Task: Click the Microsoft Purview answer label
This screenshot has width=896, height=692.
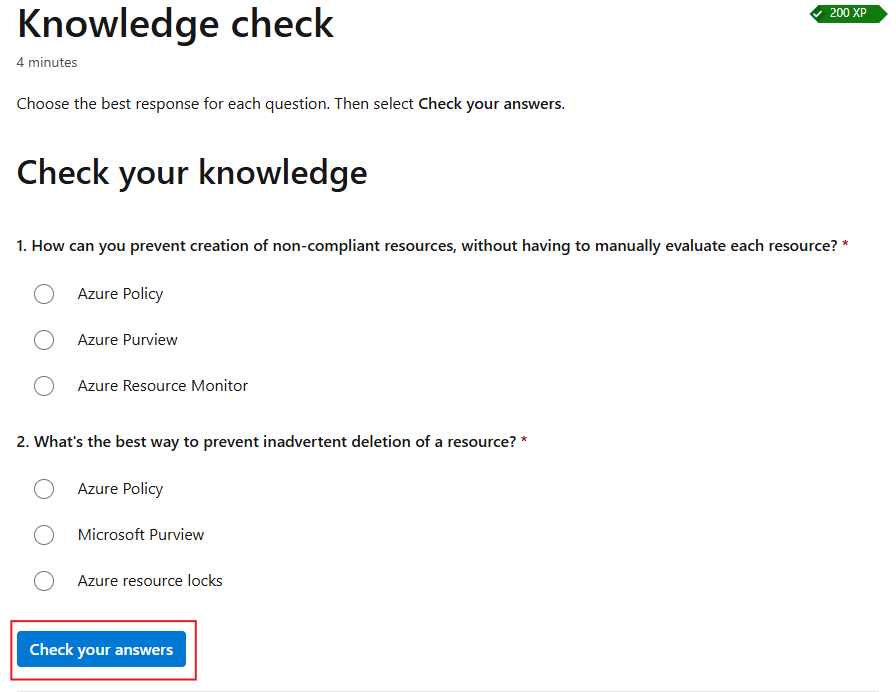Action: click(x=140, y=535)
